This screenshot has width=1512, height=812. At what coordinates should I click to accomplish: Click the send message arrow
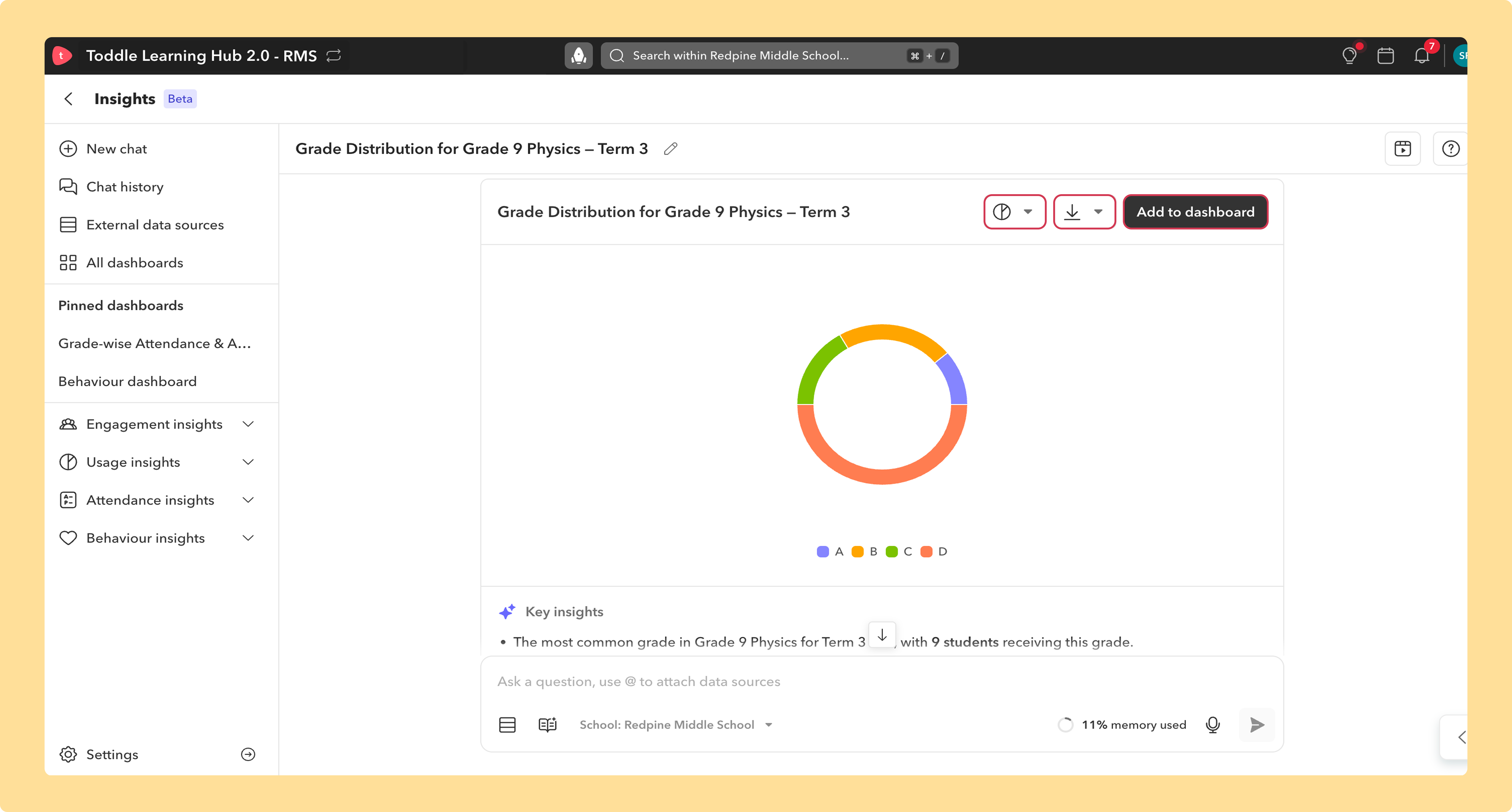click(x=1257, y=725)
